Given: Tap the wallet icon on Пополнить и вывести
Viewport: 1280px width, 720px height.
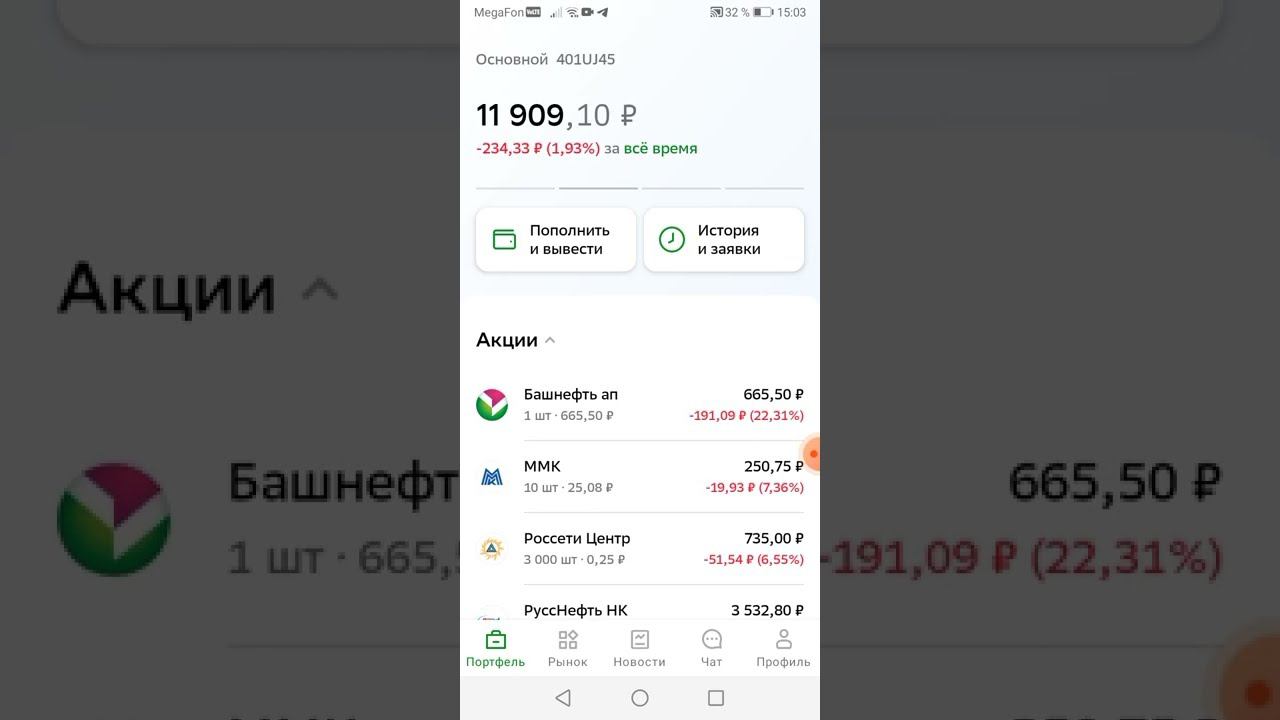Looking at the screenshot, I should (504, 240).
